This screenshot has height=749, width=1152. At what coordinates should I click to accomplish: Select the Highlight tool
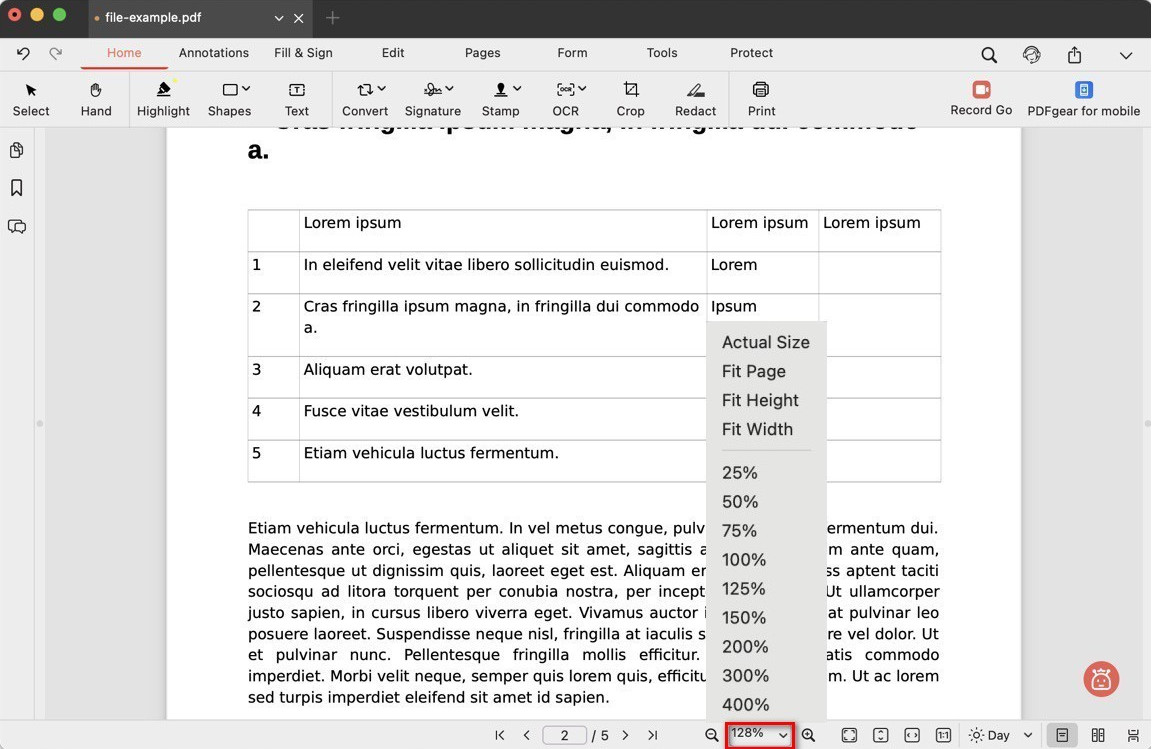pos(163,99)
